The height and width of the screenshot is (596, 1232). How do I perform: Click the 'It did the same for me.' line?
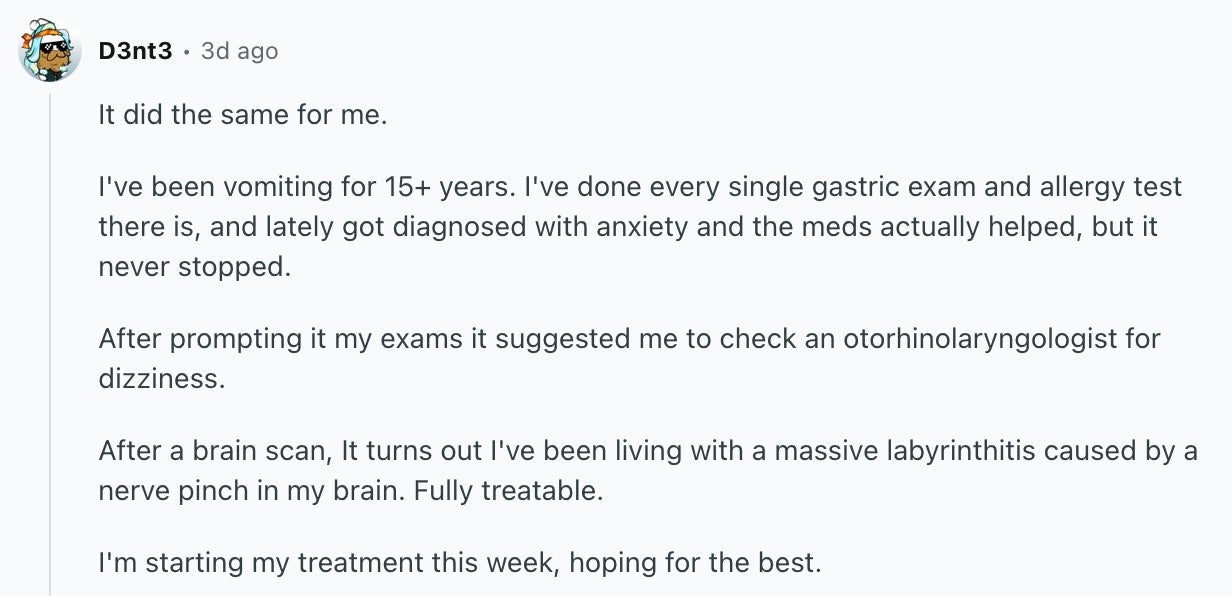pos(242,115)
